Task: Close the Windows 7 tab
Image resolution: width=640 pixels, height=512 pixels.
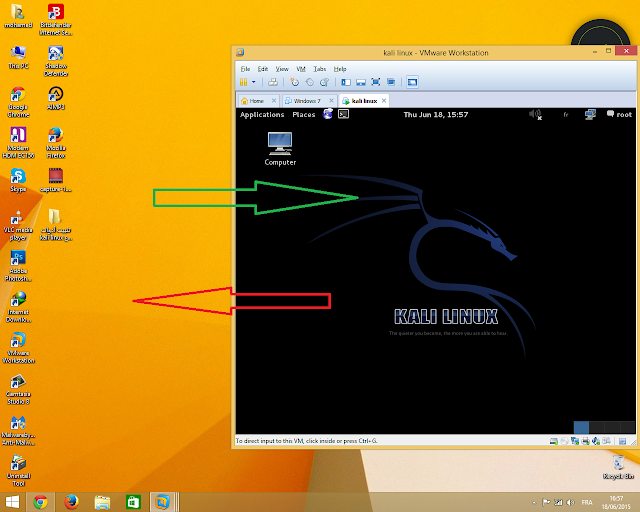Action: coord(331,100)
